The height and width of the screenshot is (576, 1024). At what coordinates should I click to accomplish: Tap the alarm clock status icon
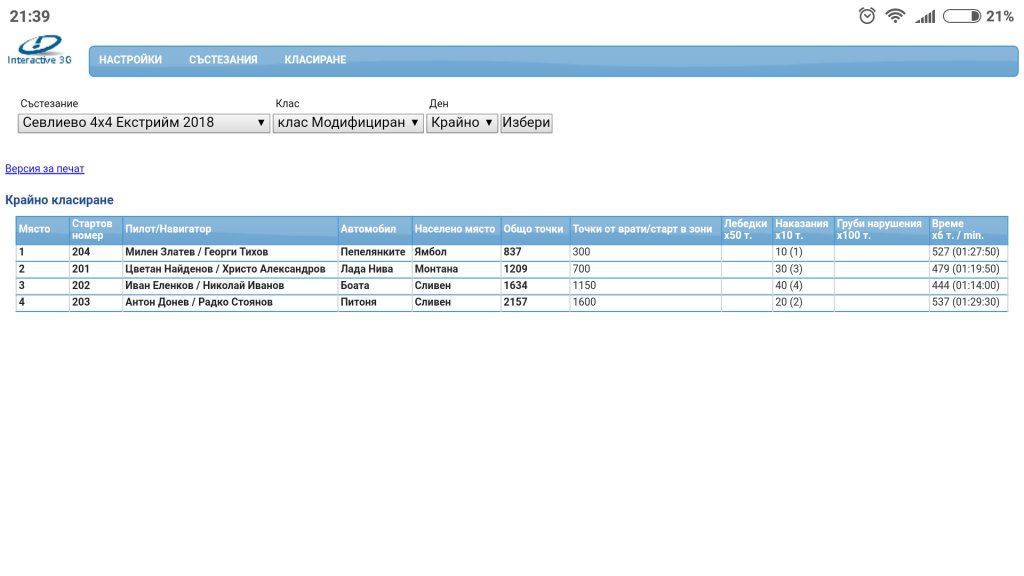coord(867,16)
